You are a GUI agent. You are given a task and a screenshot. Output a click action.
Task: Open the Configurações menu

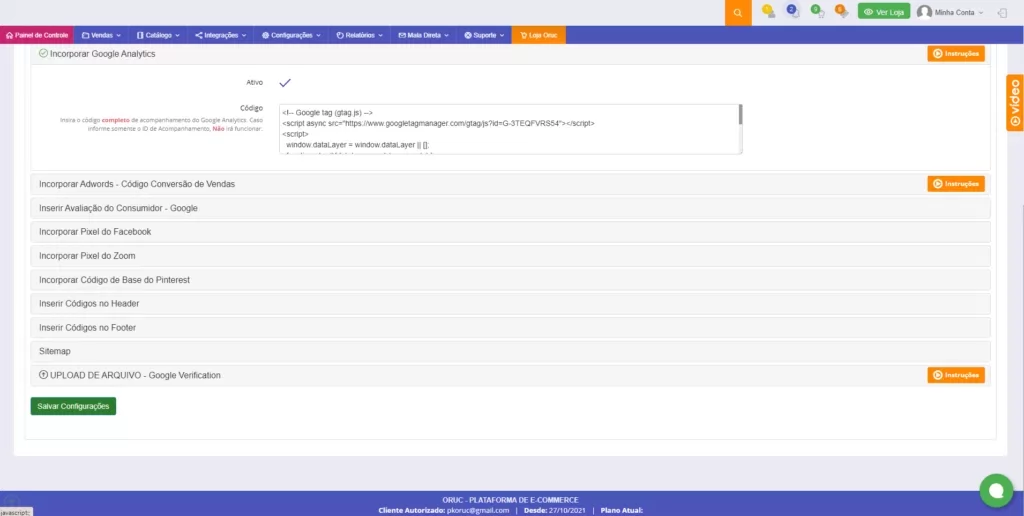[x=291, y=35]
